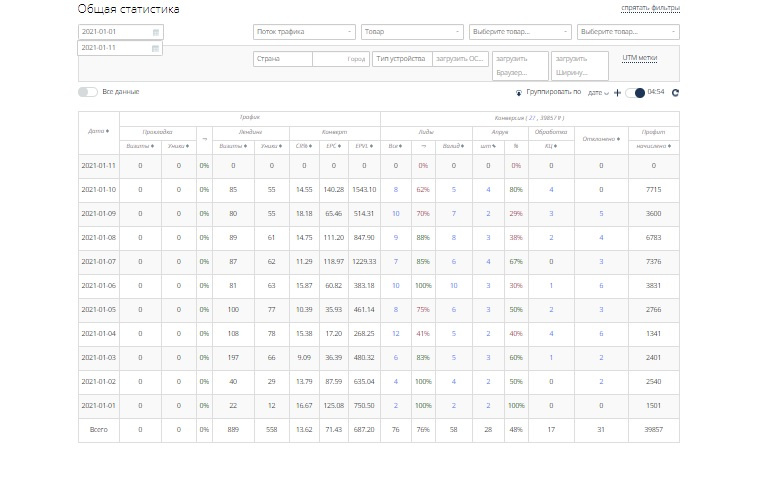
Task: Open all-leads count 12 for 2021-01-04
Action: (395, 334)
